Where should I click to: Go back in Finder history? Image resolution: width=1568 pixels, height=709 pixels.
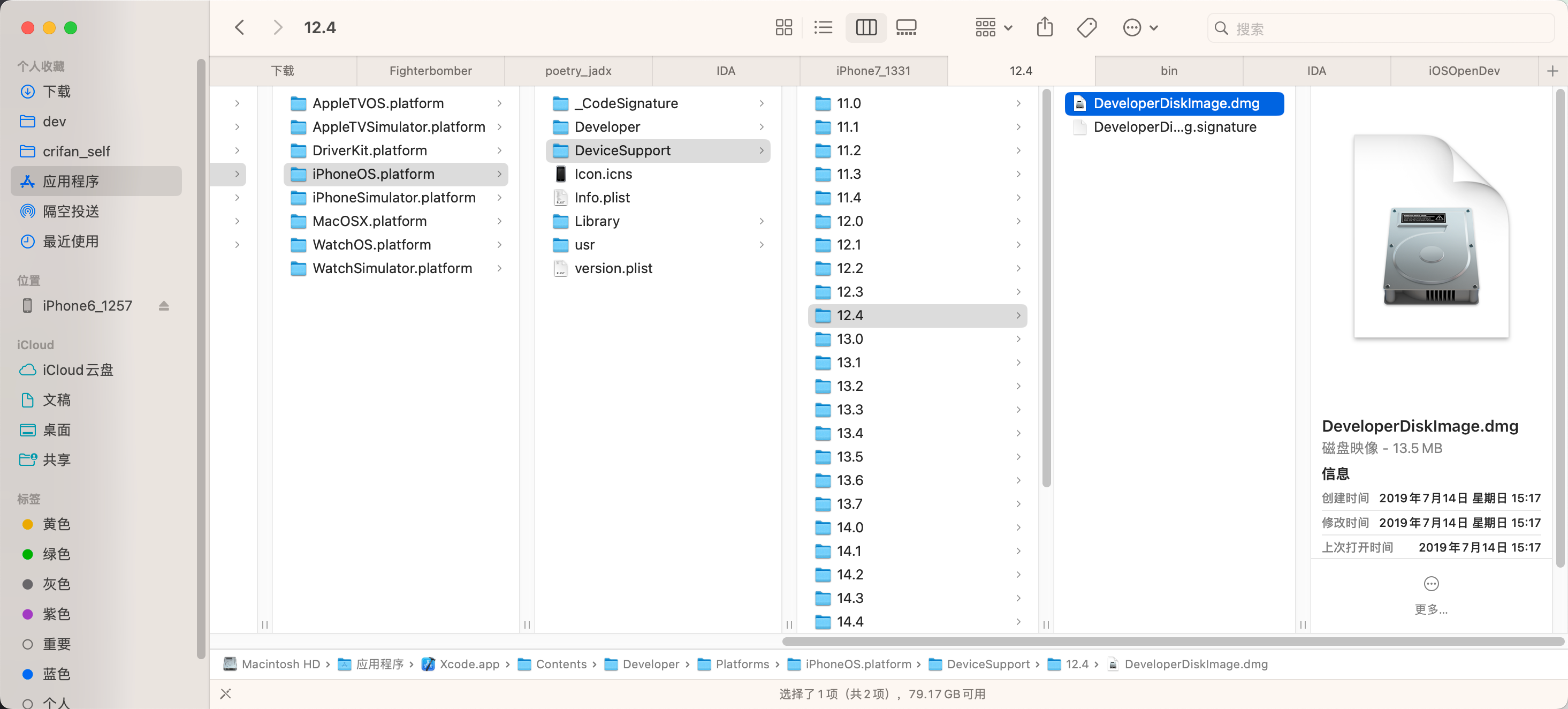[x=240, y=27]
